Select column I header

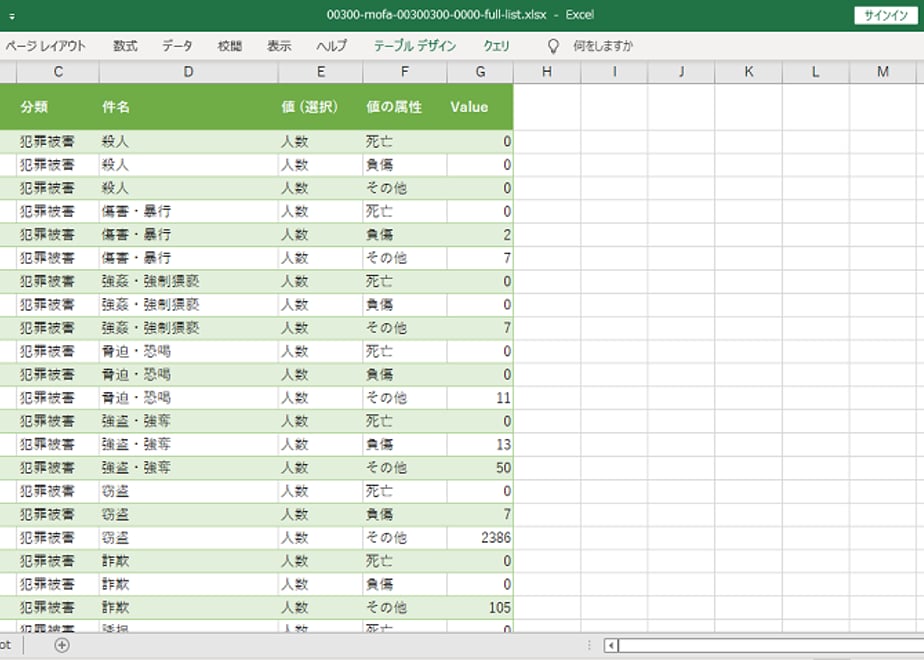pyautogui.click(x=614, y=72)
